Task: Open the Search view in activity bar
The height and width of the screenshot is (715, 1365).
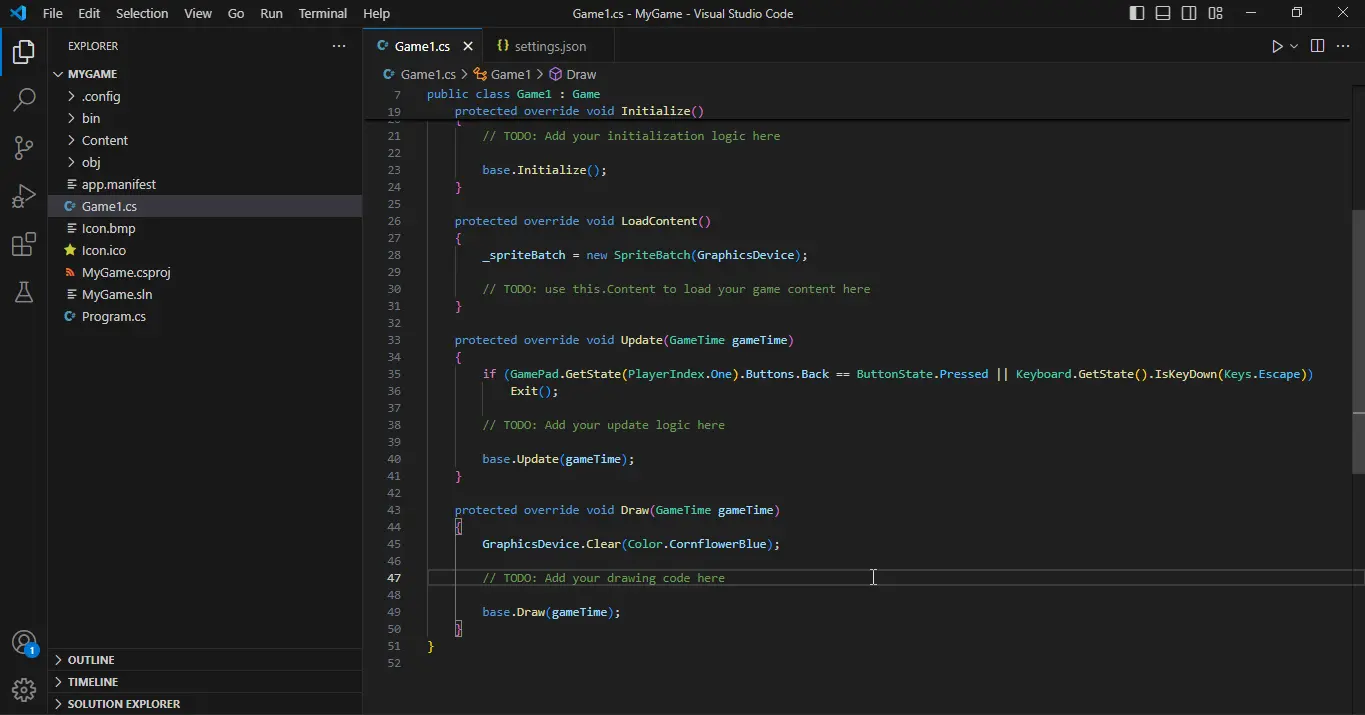Action: 24,100
